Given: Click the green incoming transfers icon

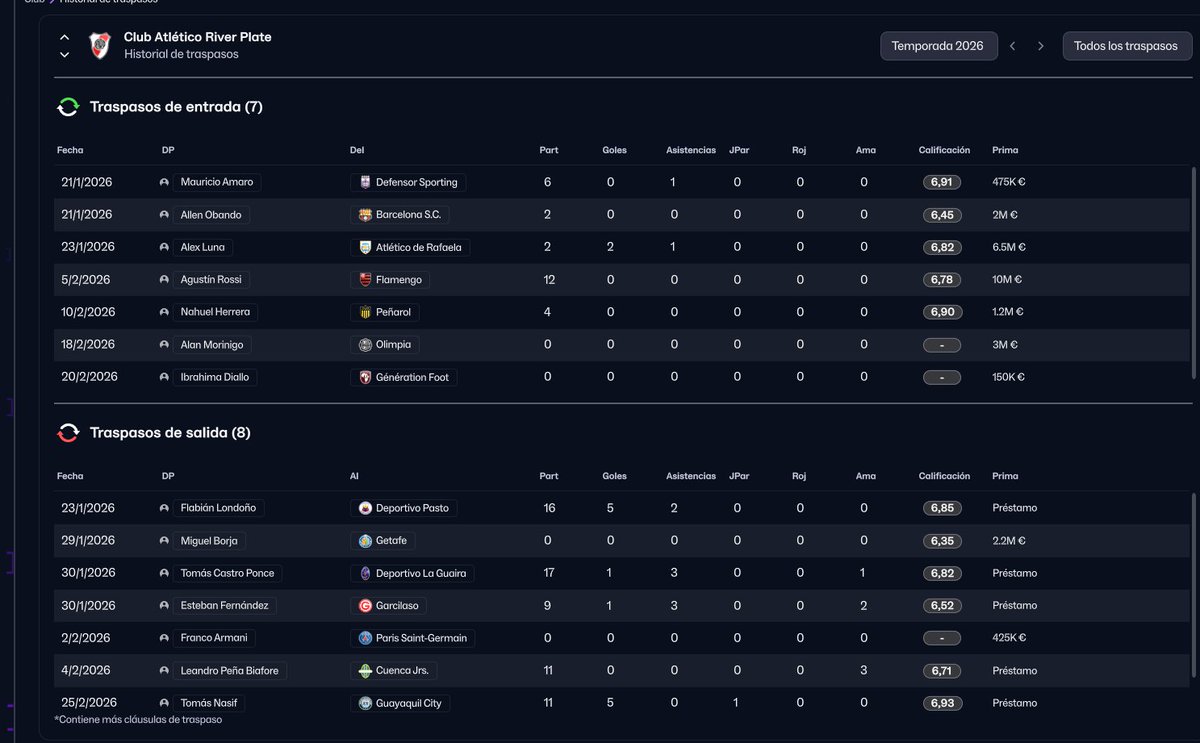Looking at the screenshot, I should pyautogui.click(x=68, y=107).
